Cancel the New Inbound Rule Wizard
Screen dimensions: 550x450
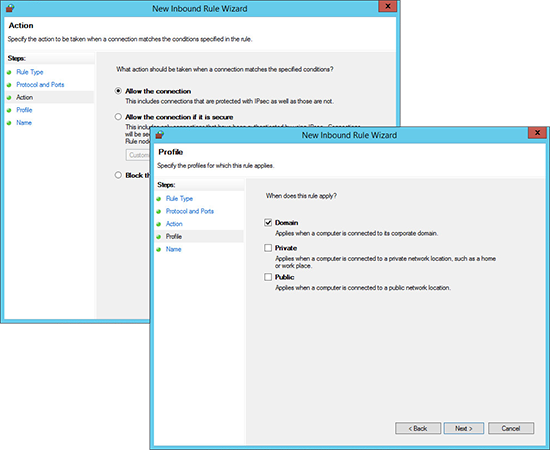511,428
